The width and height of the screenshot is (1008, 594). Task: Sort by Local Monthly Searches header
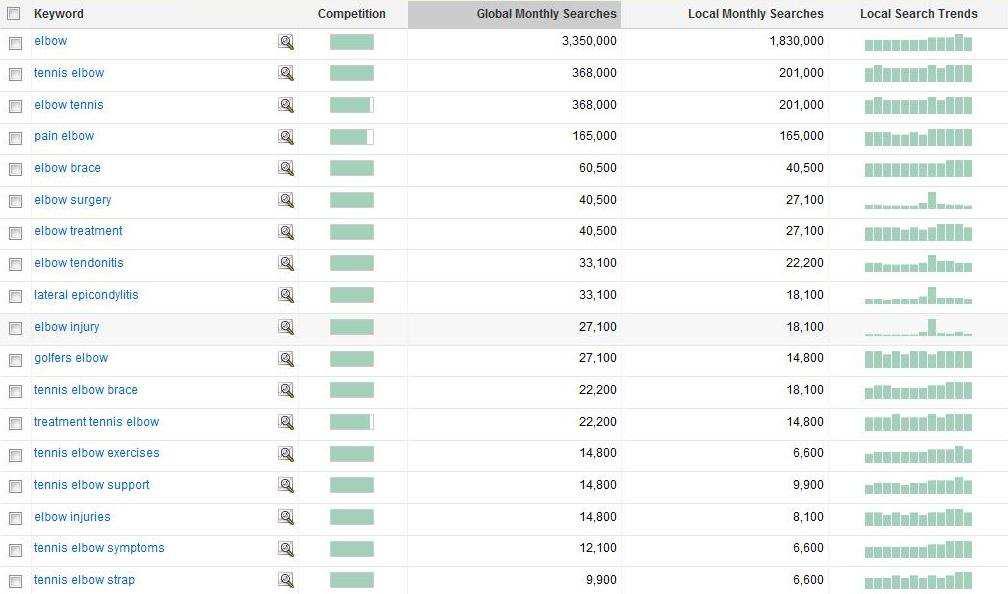pos(755,14)
